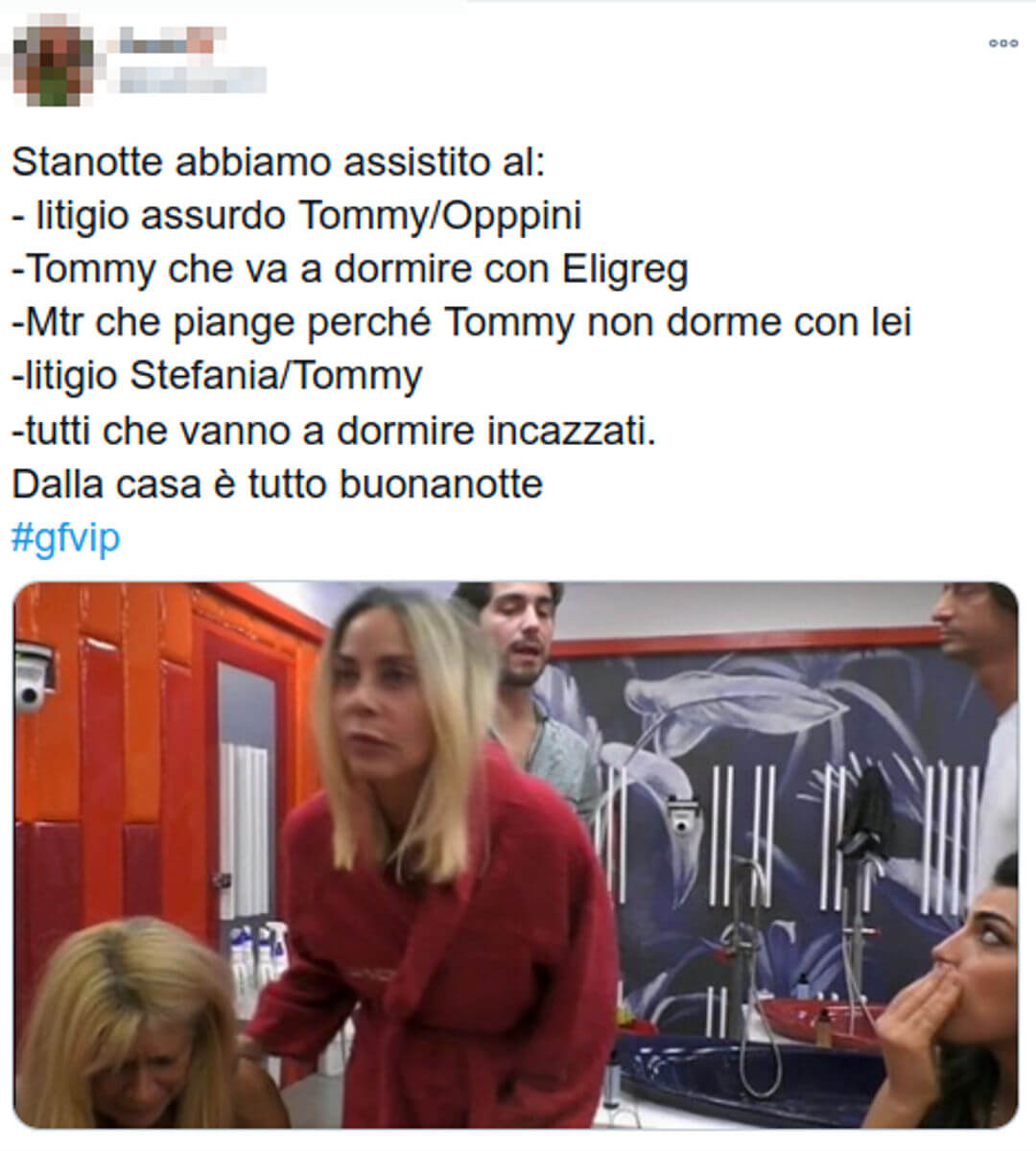
Task: Open the #gfvip hashtag link
Action: 65,538
